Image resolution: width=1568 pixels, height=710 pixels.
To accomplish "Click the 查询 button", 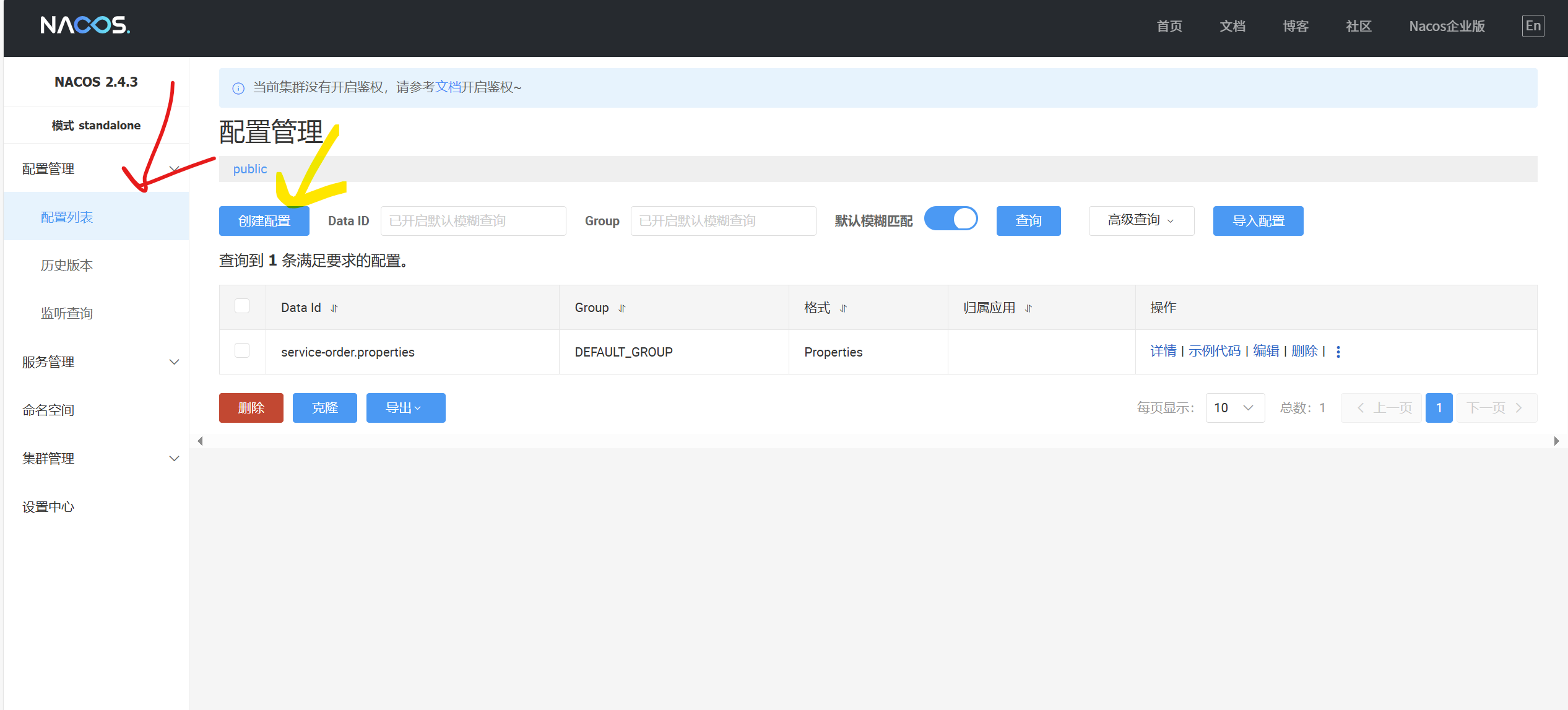I will pos(1028,221).
